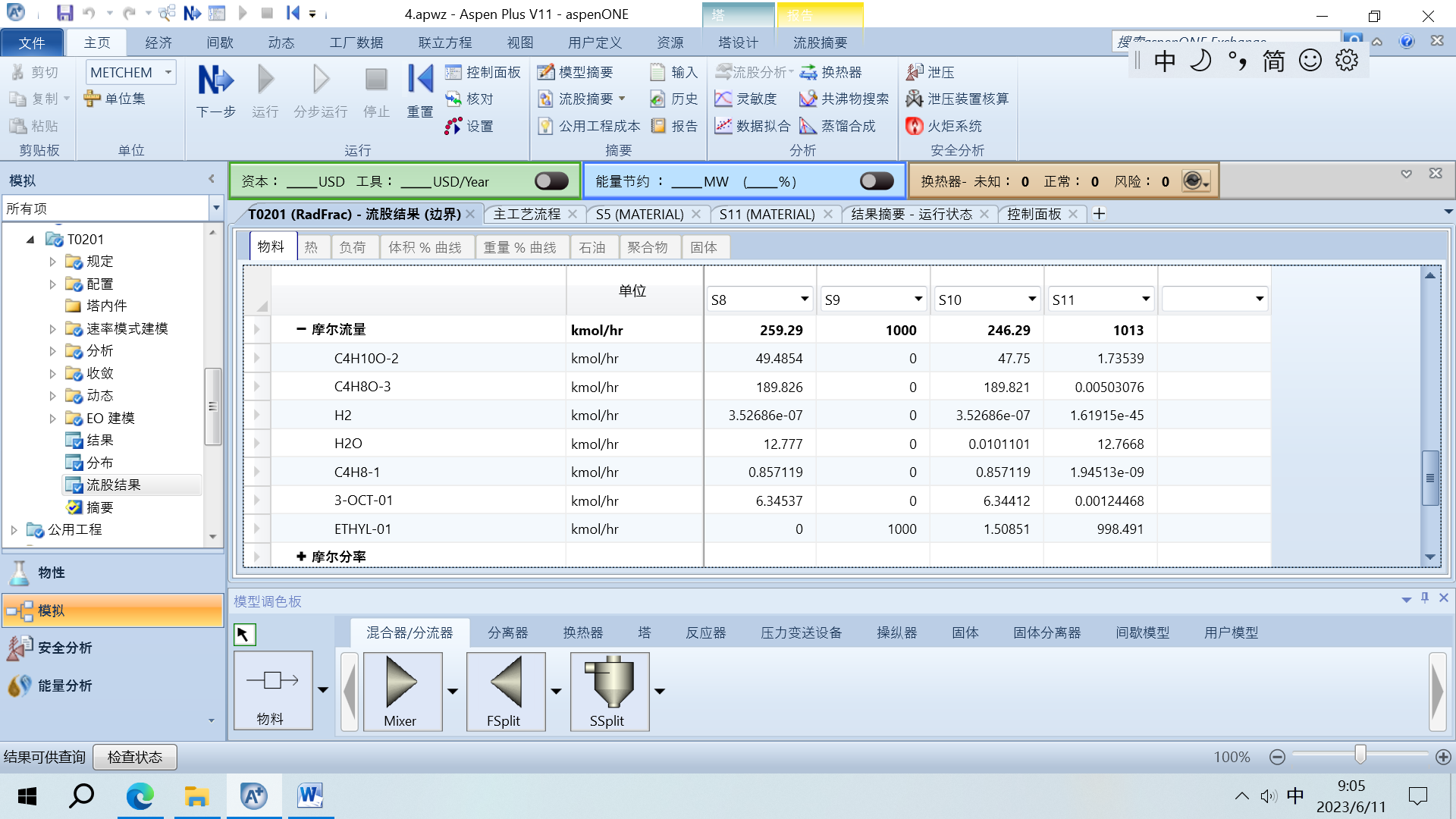This screenshot has width=1456, height=819.
Task: Open the 文件 (File) menu
Action: coord(32,42)
